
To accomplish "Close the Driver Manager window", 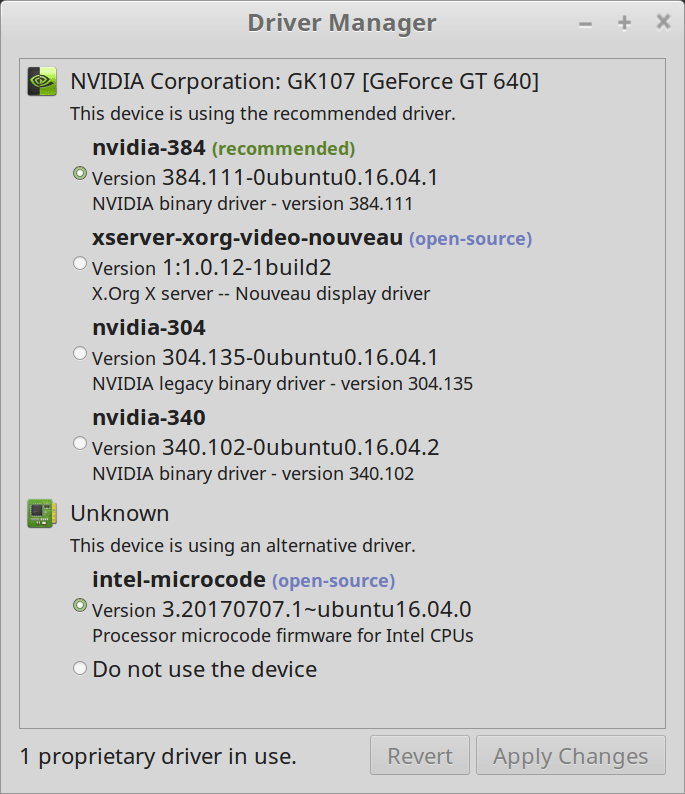I will pyautogui.click(x=662, y=22).
